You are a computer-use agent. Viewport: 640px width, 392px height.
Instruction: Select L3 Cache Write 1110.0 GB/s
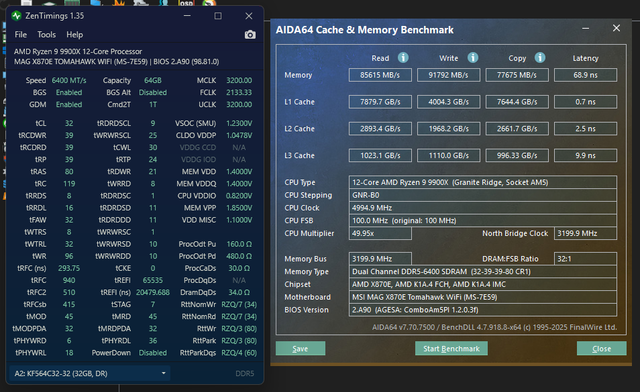click(x=449, y=156)
